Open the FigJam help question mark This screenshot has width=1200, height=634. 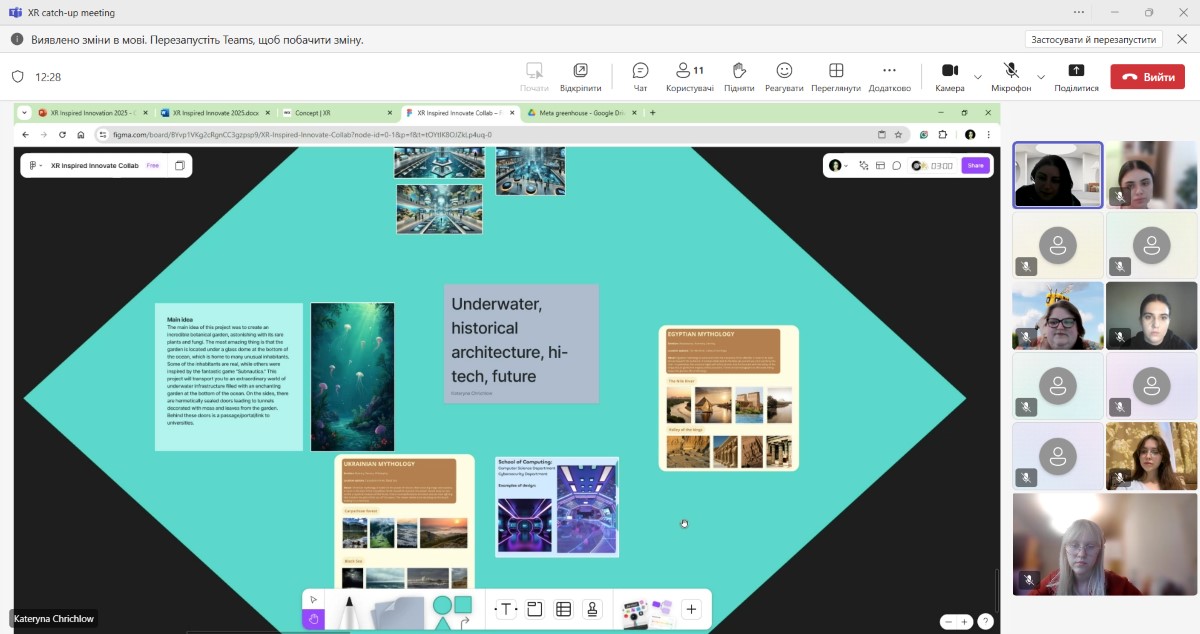[985, 621]
